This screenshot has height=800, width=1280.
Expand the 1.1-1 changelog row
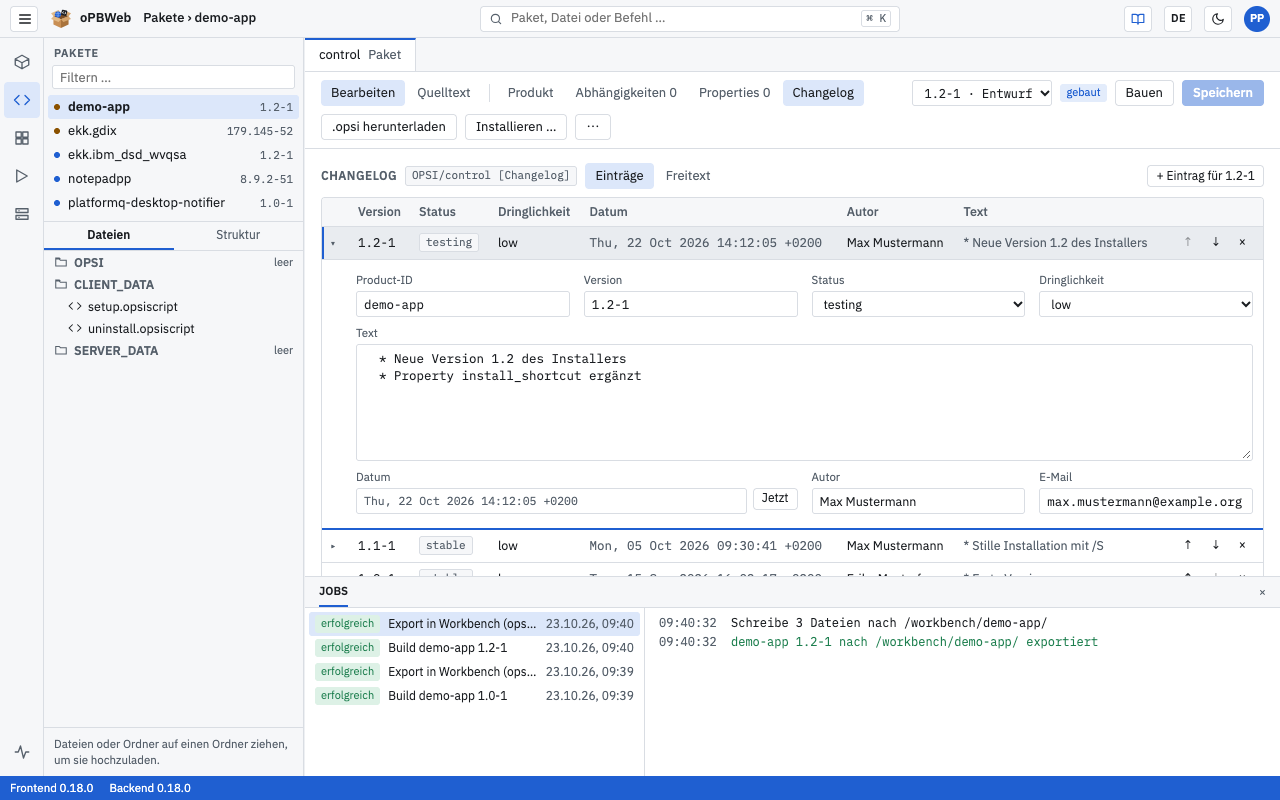333,546
